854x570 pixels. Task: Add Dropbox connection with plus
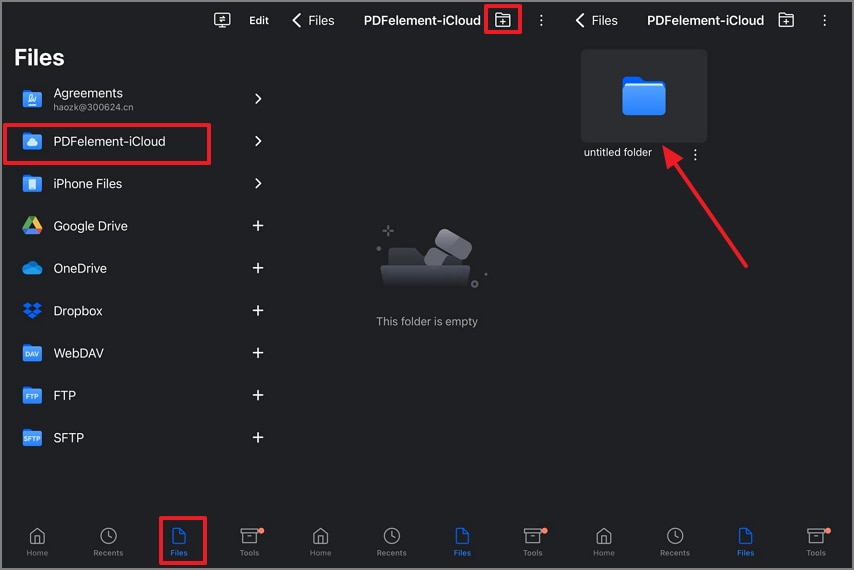[x=258, y=310]
